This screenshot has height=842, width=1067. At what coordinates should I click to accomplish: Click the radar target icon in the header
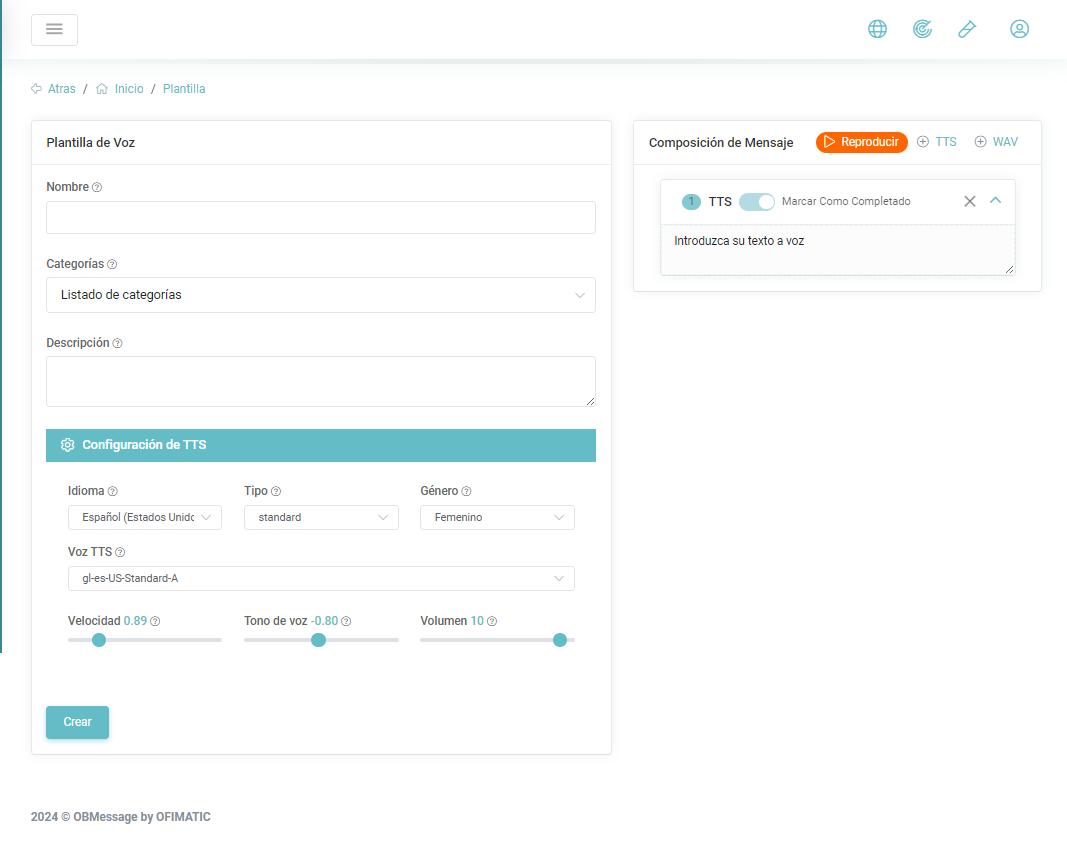[922, 29]
